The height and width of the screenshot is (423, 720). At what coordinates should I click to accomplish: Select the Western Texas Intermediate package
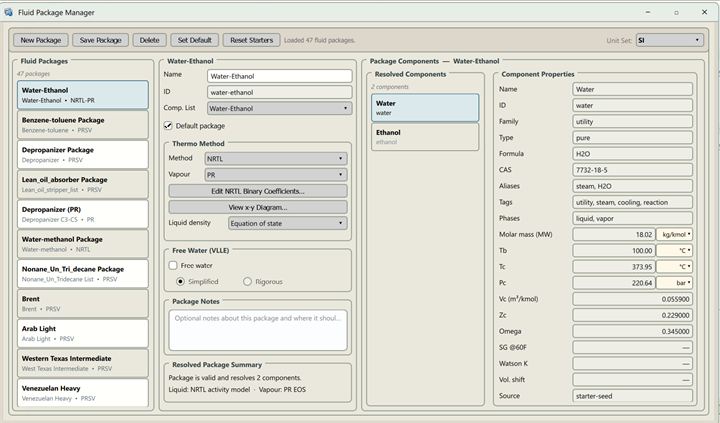(83, 363)
